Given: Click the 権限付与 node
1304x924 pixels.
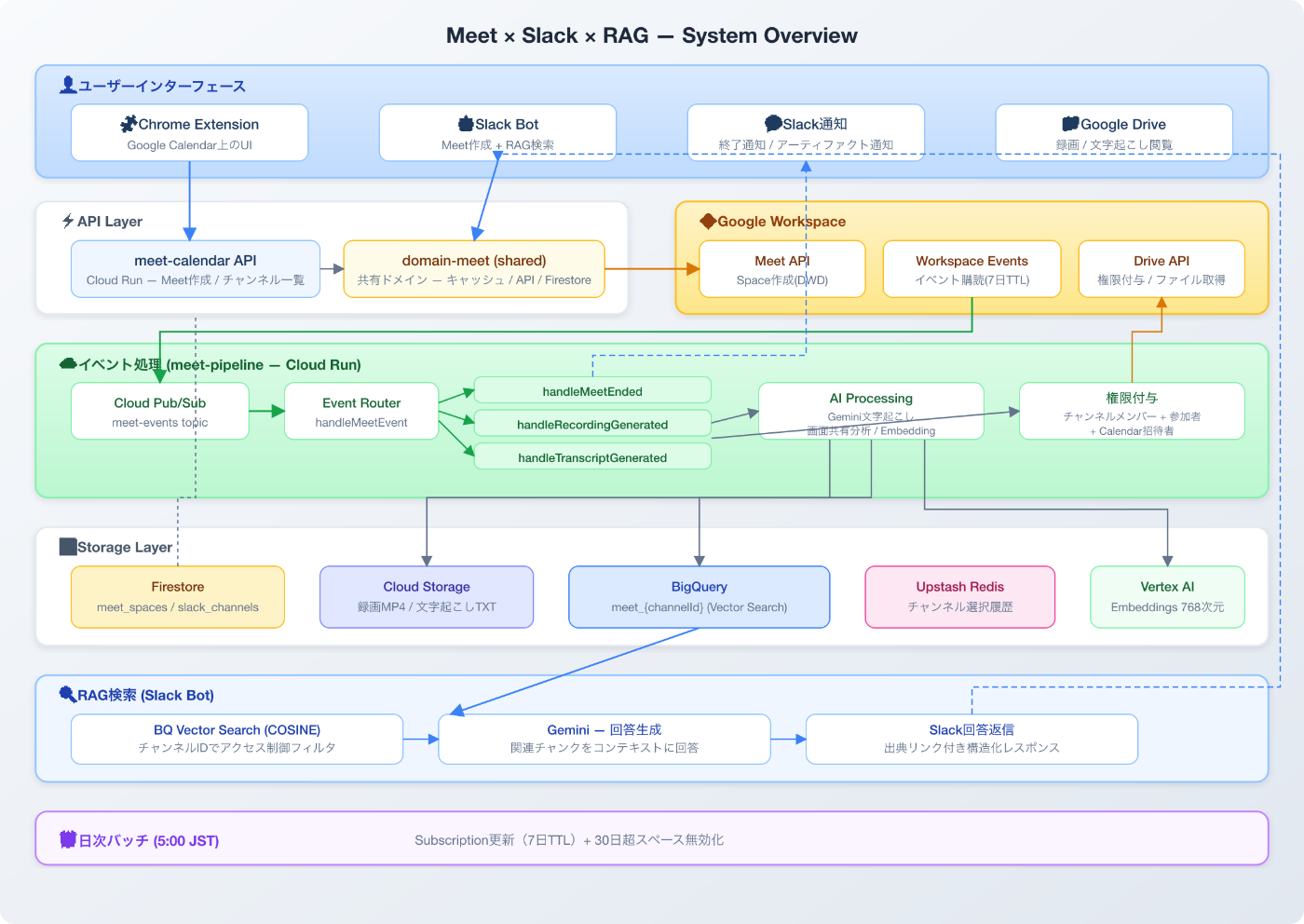Looking at the screenshot, I should (1132, 411).
